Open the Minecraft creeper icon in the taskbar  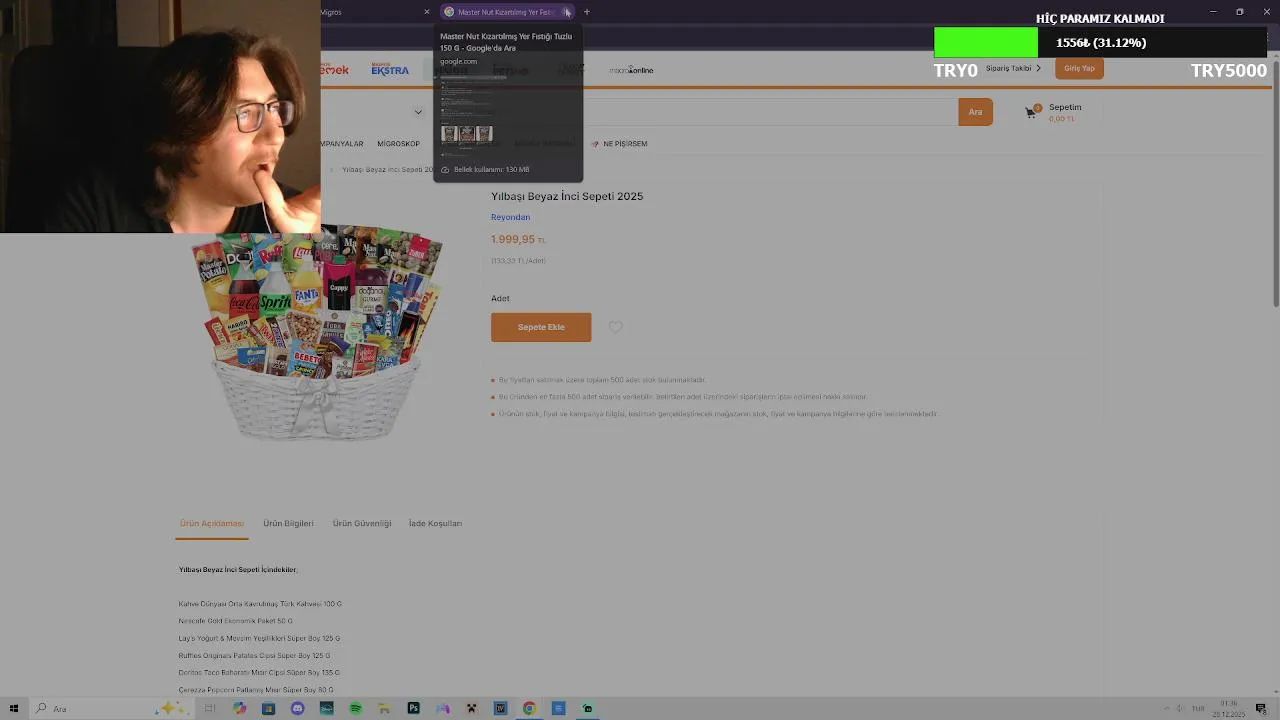tap(471, 708)
